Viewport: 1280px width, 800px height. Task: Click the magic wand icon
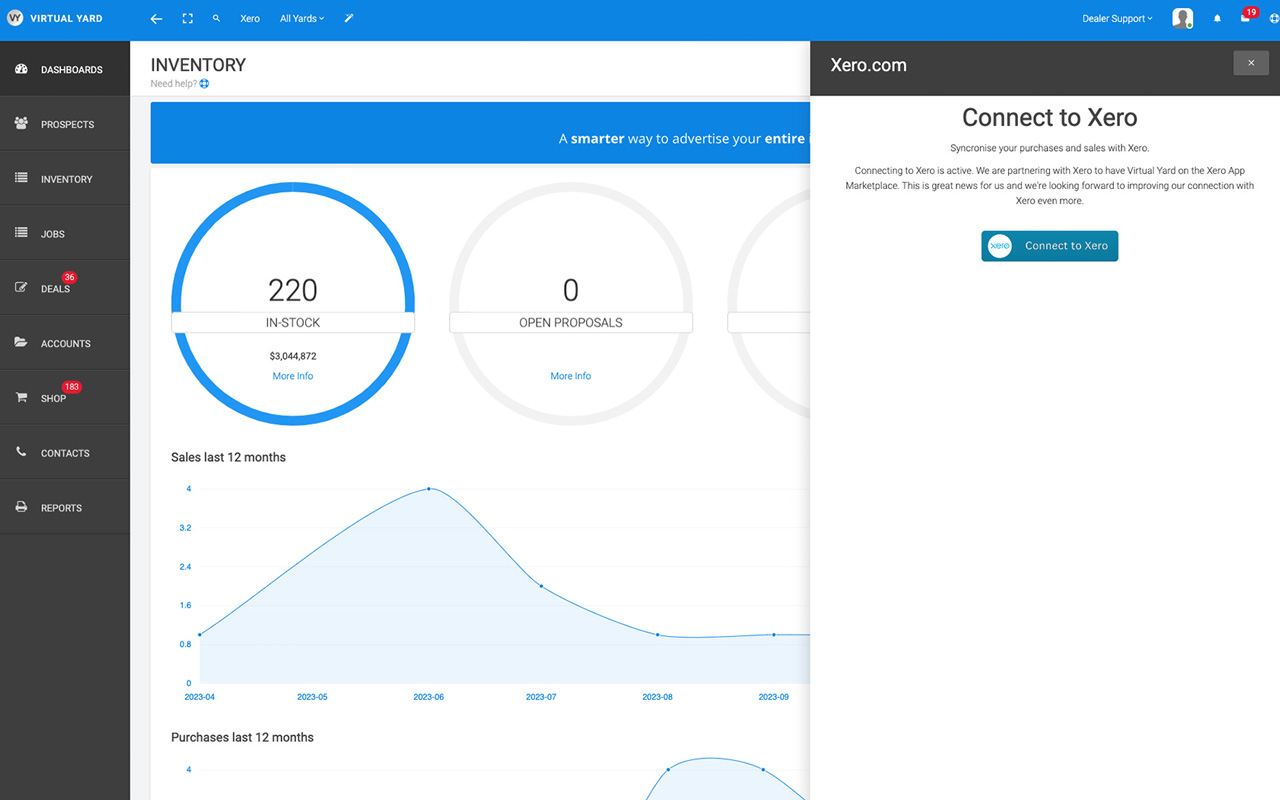tap(349, 19)
